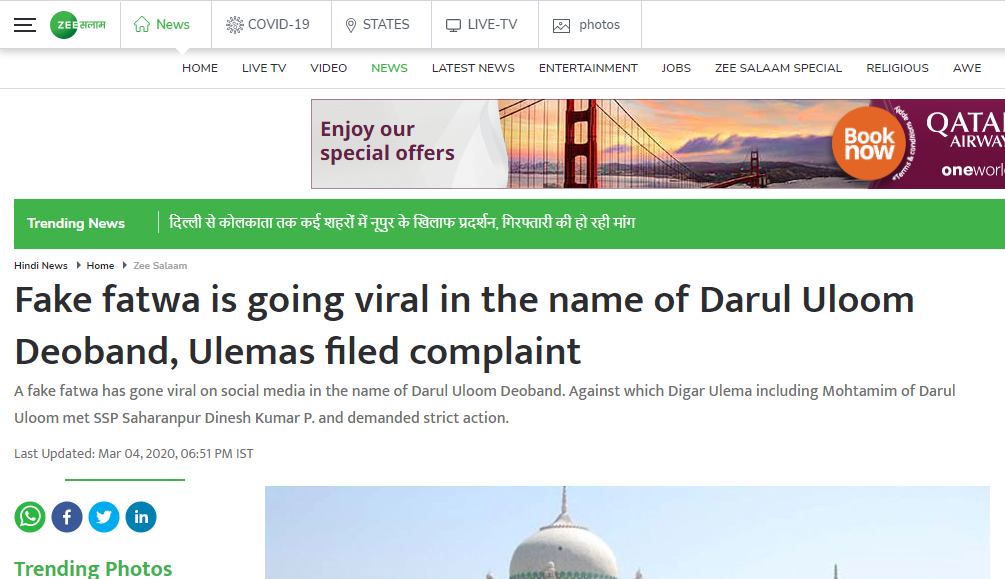
Task: Select VIDEO in the navigation menu
Action: click(329, 68)
